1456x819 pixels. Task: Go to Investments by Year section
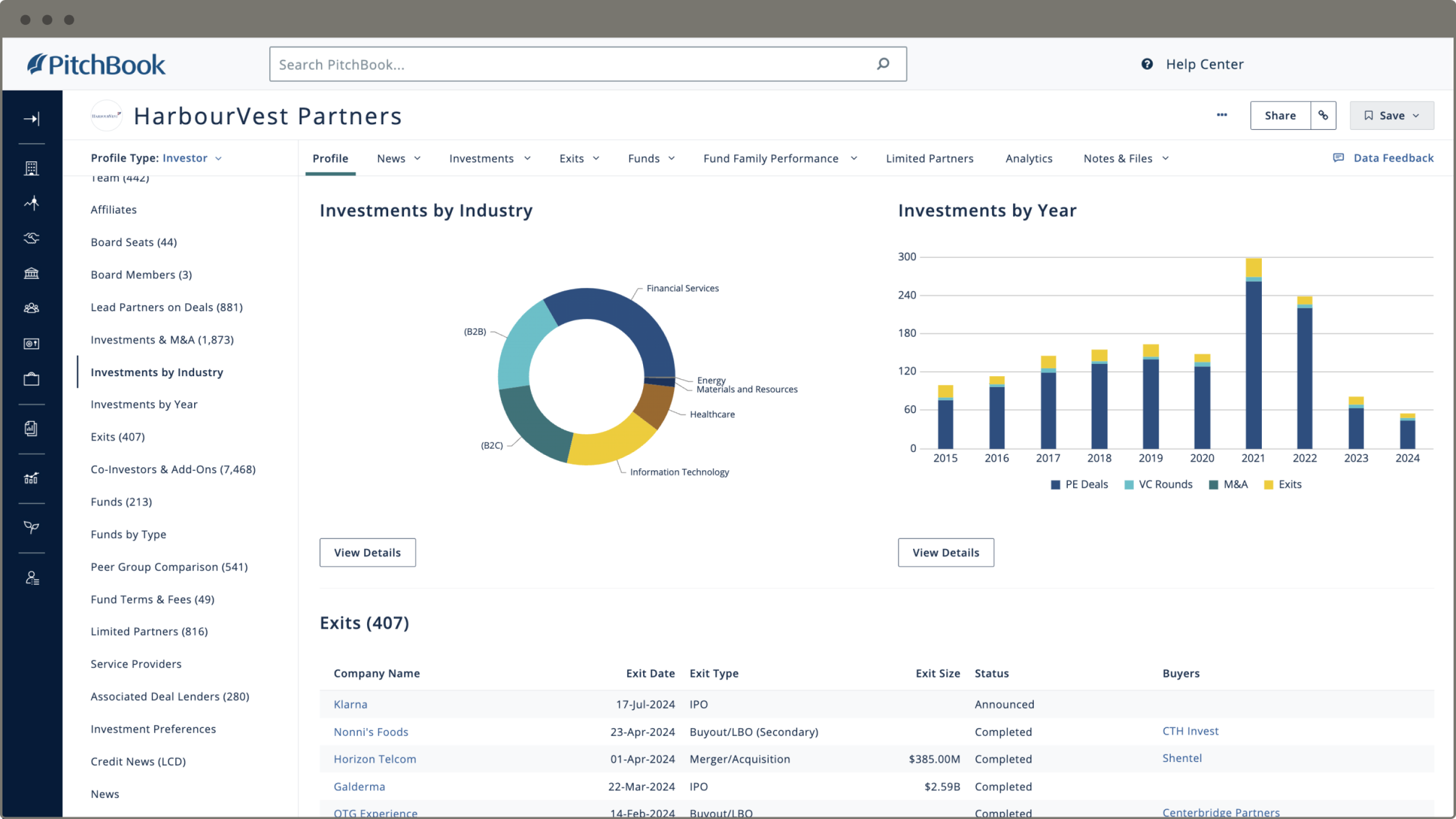(144, 404)
